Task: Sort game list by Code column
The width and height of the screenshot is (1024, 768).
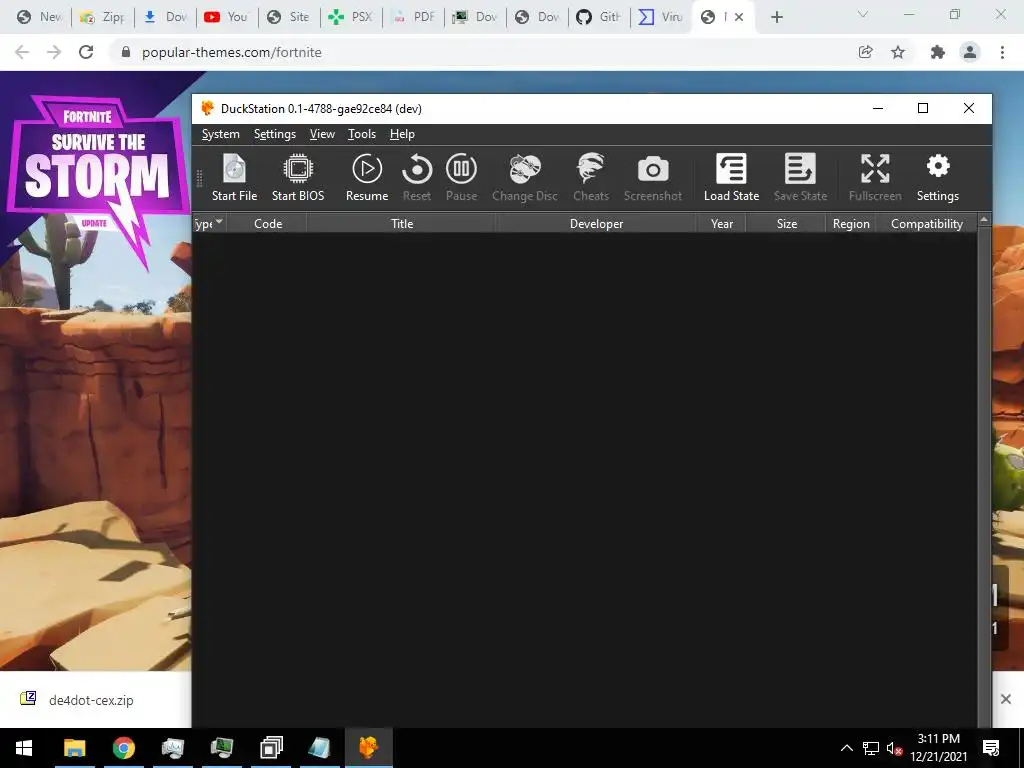Action: [x=268, y=223]
